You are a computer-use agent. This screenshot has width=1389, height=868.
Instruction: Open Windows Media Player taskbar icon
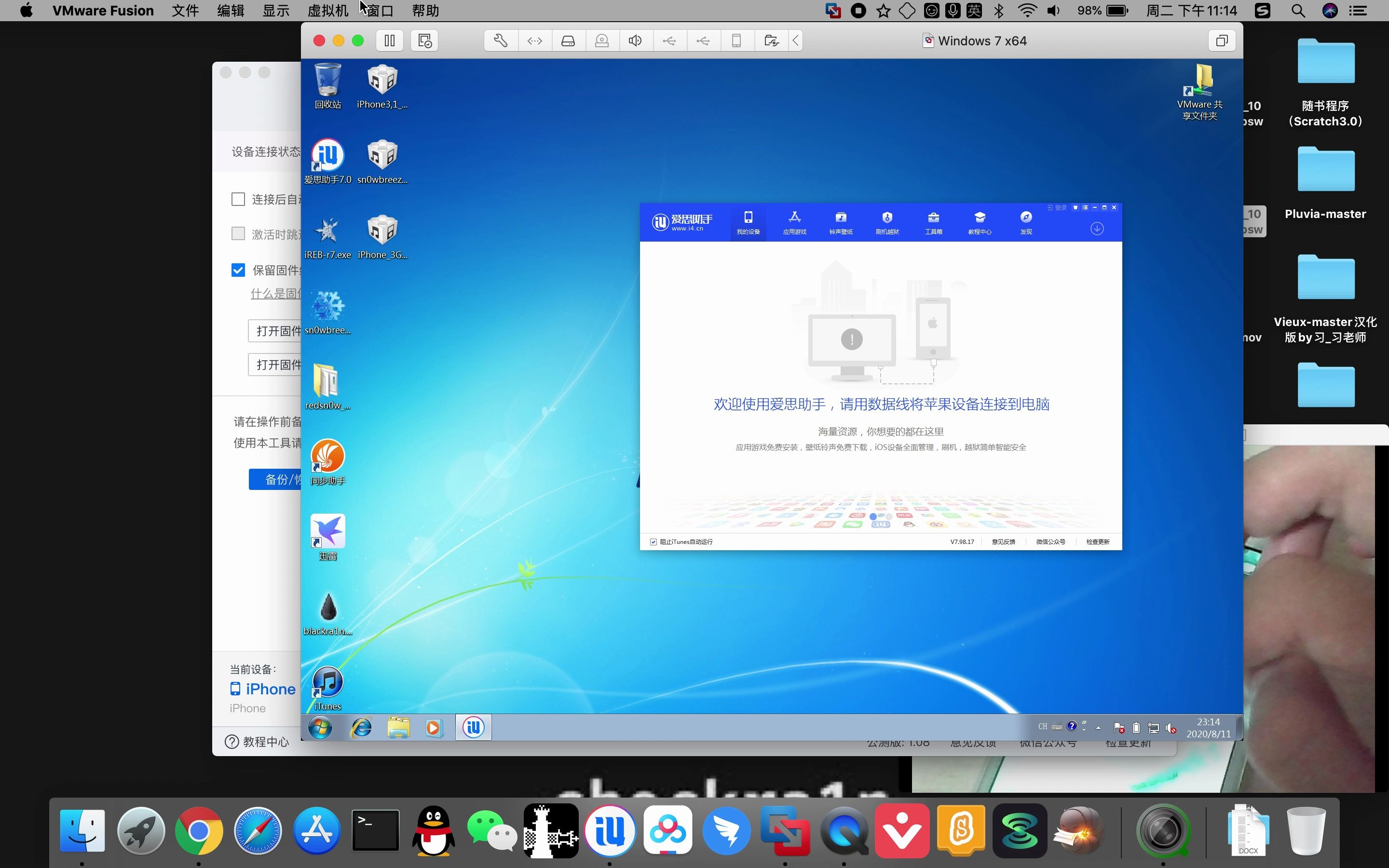434,728
